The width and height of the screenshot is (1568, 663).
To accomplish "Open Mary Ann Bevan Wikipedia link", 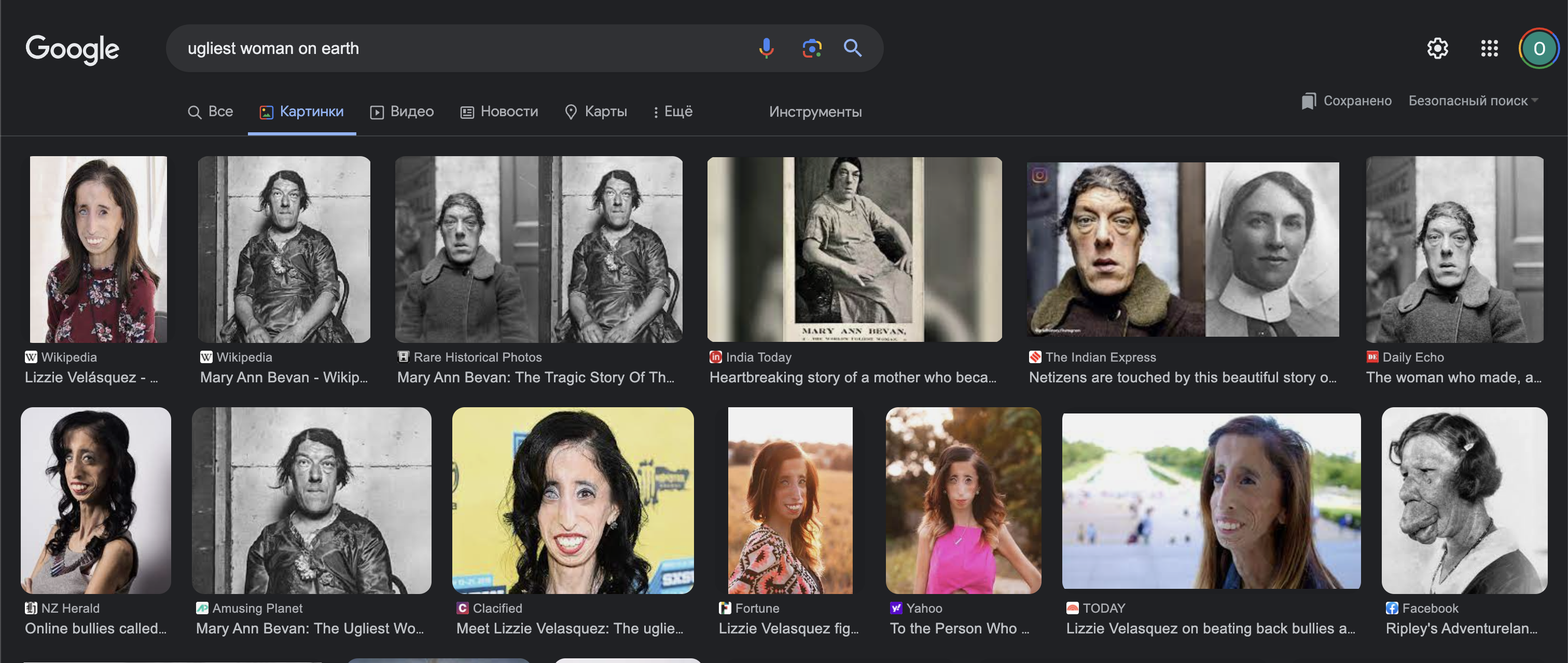I will pos(284,378).
